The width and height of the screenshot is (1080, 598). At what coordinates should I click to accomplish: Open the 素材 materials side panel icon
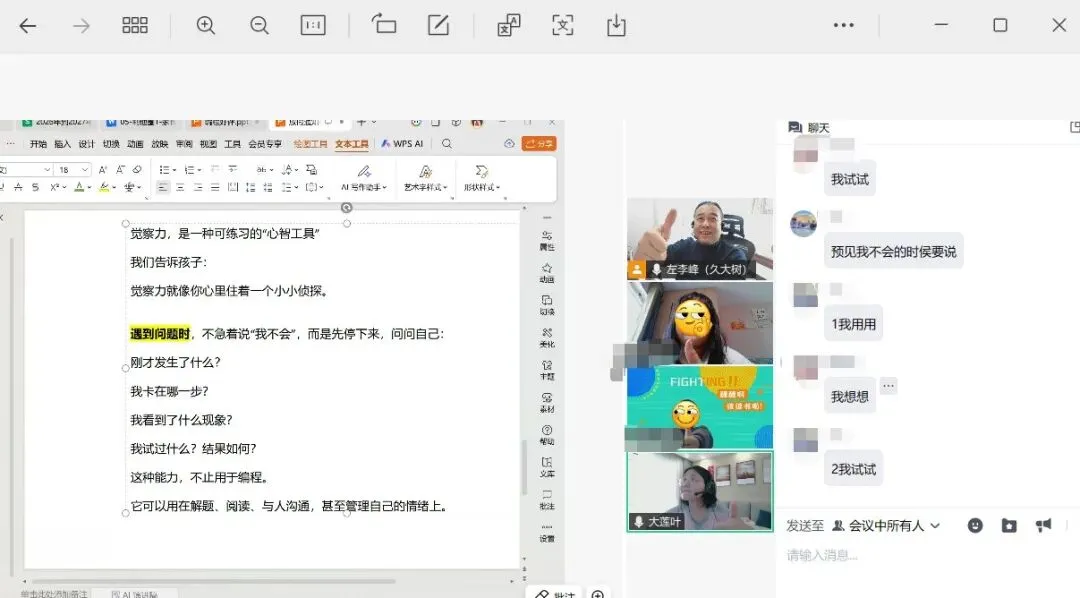(547, 402)
